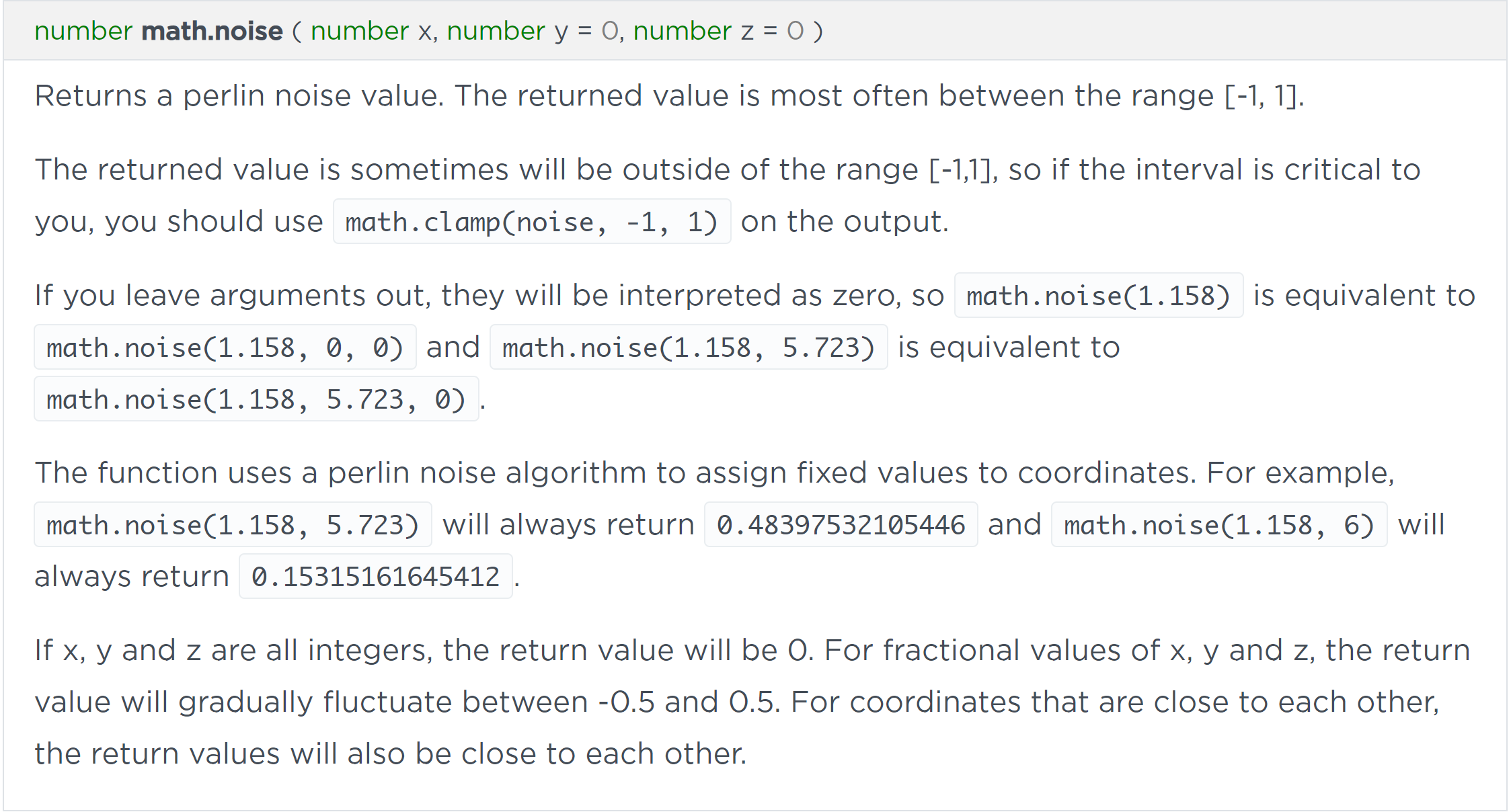Click the 'number x' parameter type

coord(359,31)
